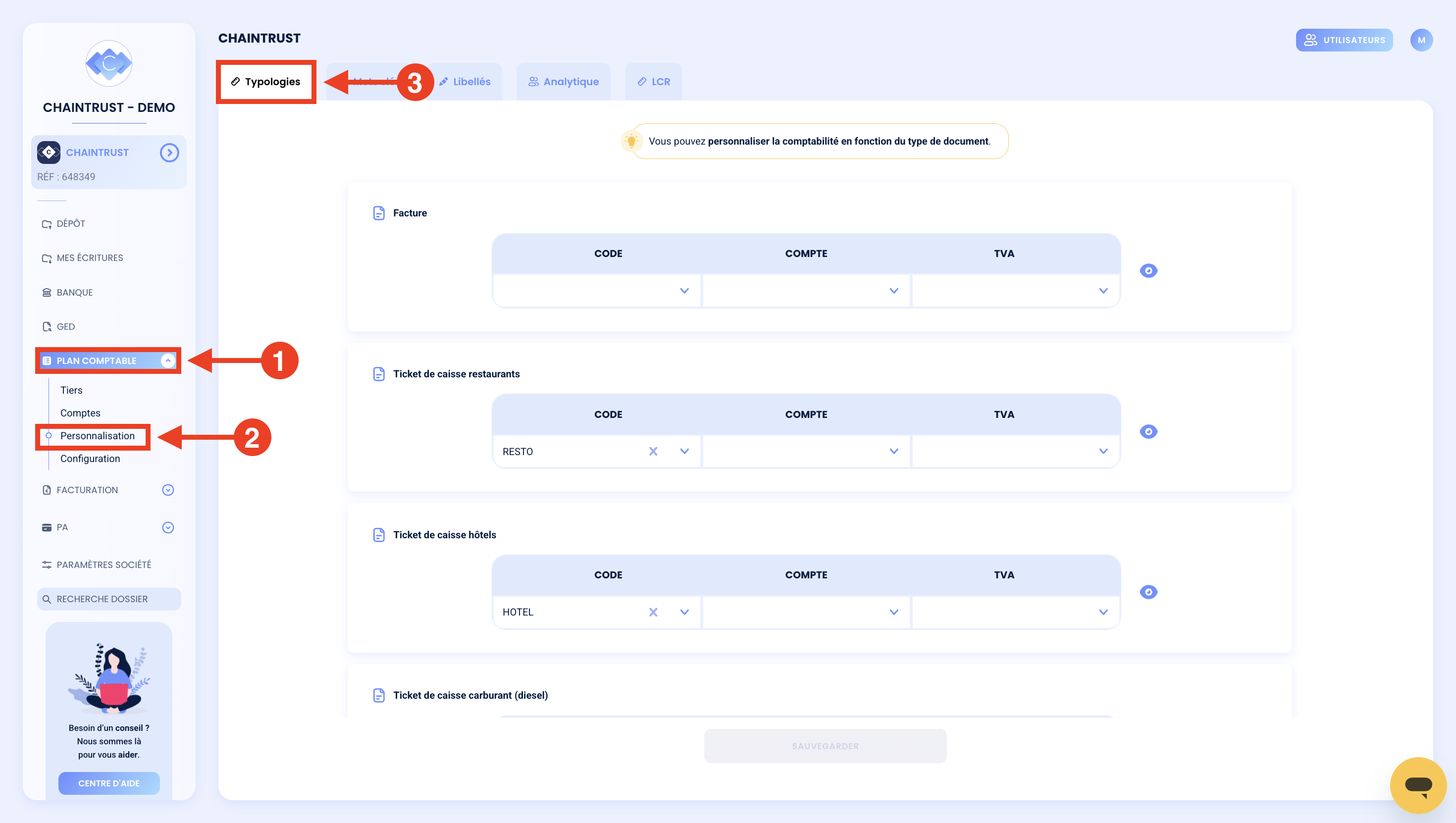Click the Chaintrust logo in the sidebar
Screen dimensions: 1456x823
click(x=109, y=63)
